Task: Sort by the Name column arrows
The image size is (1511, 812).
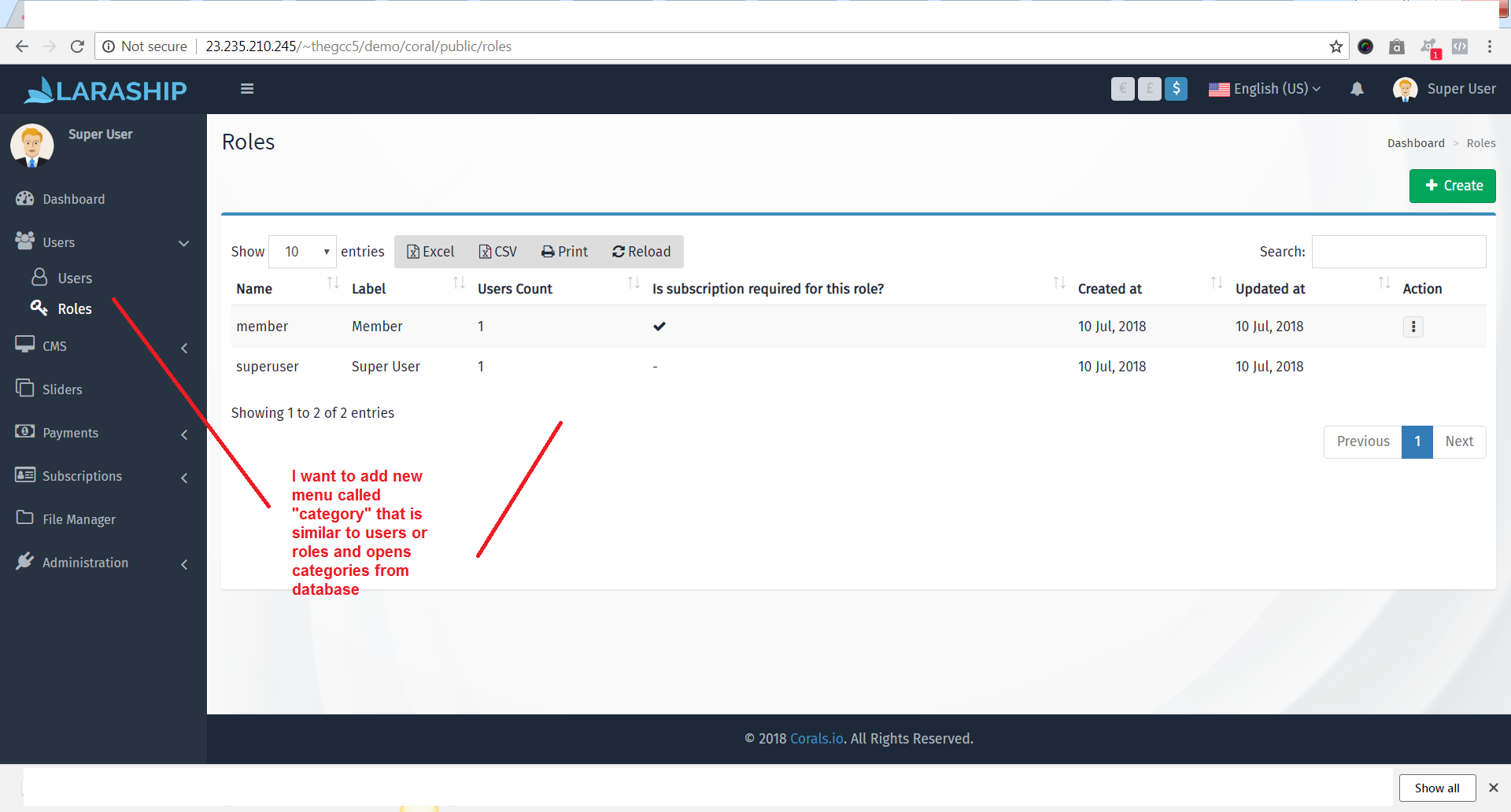Action: pyautogui.click(x=333, y=282)
